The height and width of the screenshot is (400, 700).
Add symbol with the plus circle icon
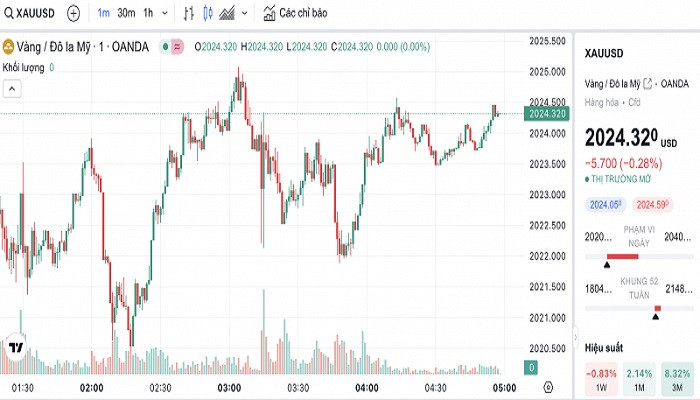(x=74, y=14)
